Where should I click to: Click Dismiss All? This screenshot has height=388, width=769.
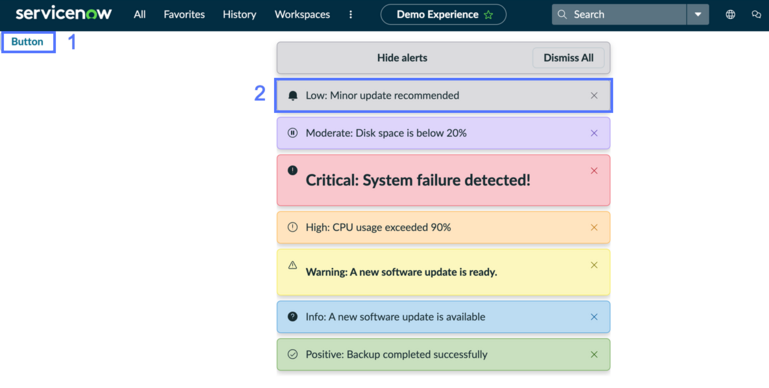coord(568,57)
